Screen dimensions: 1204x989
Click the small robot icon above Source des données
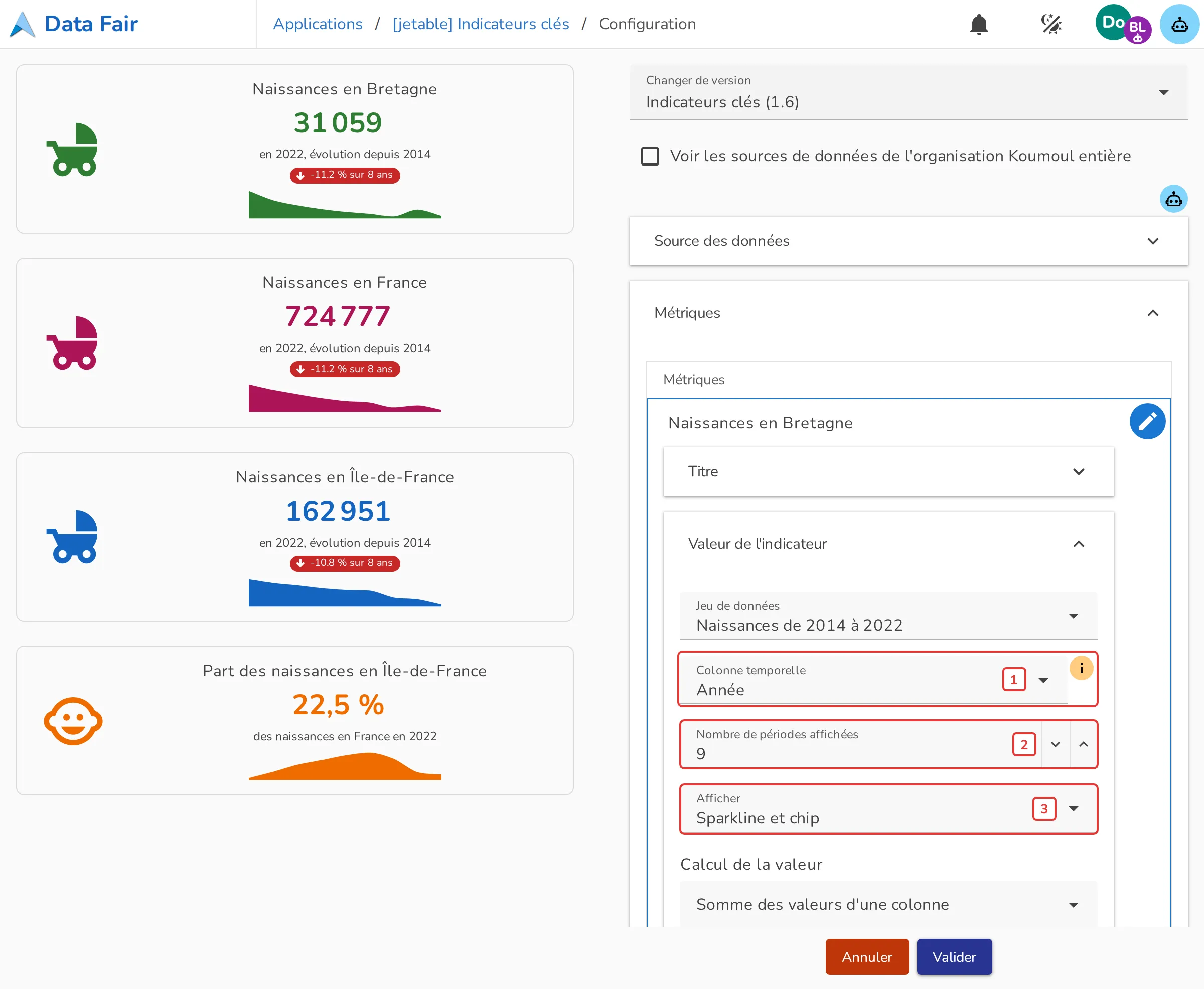[x=1173, y=199]
